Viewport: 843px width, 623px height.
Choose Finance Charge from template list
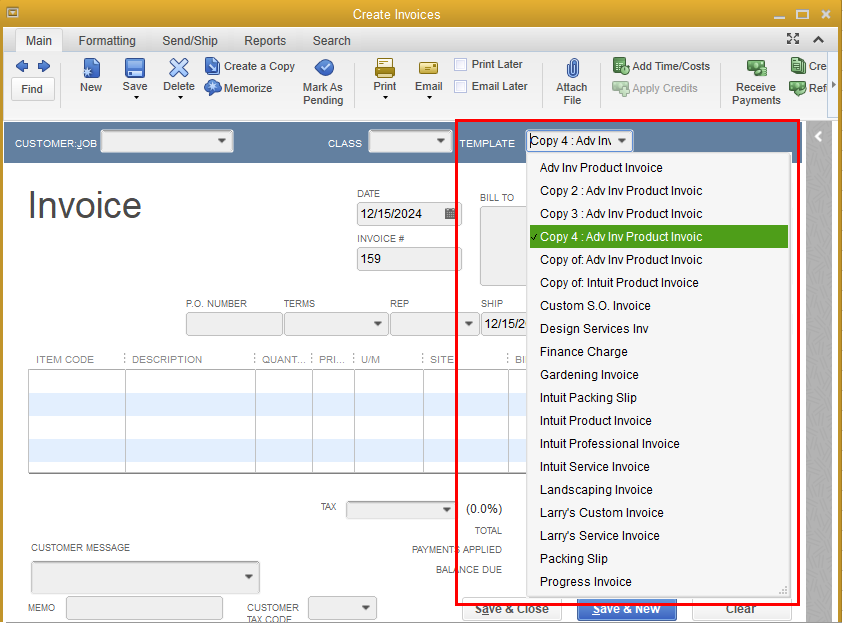(584, 352)
